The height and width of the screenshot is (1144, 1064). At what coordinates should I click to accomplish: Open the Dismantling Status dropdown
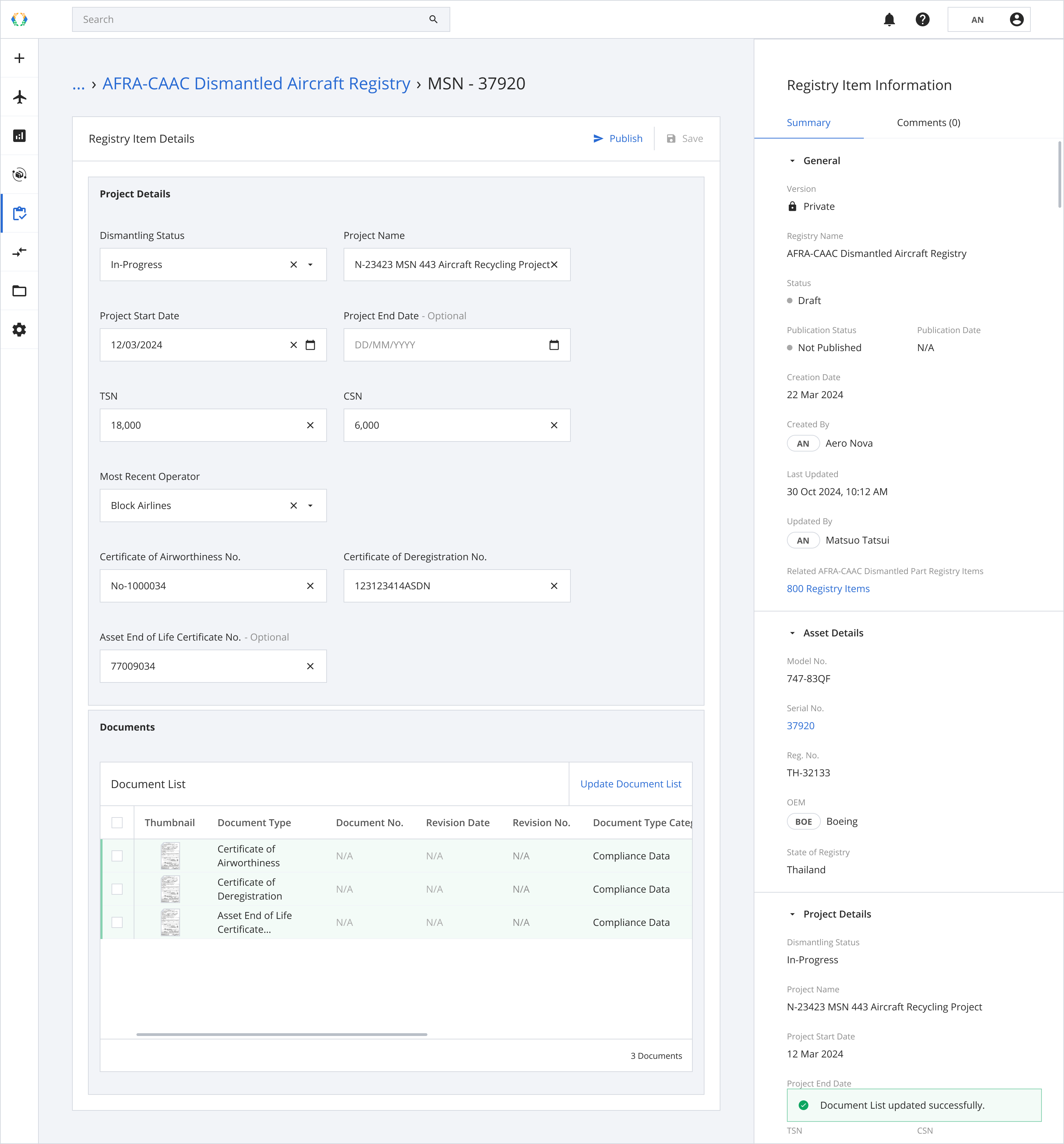310,265
